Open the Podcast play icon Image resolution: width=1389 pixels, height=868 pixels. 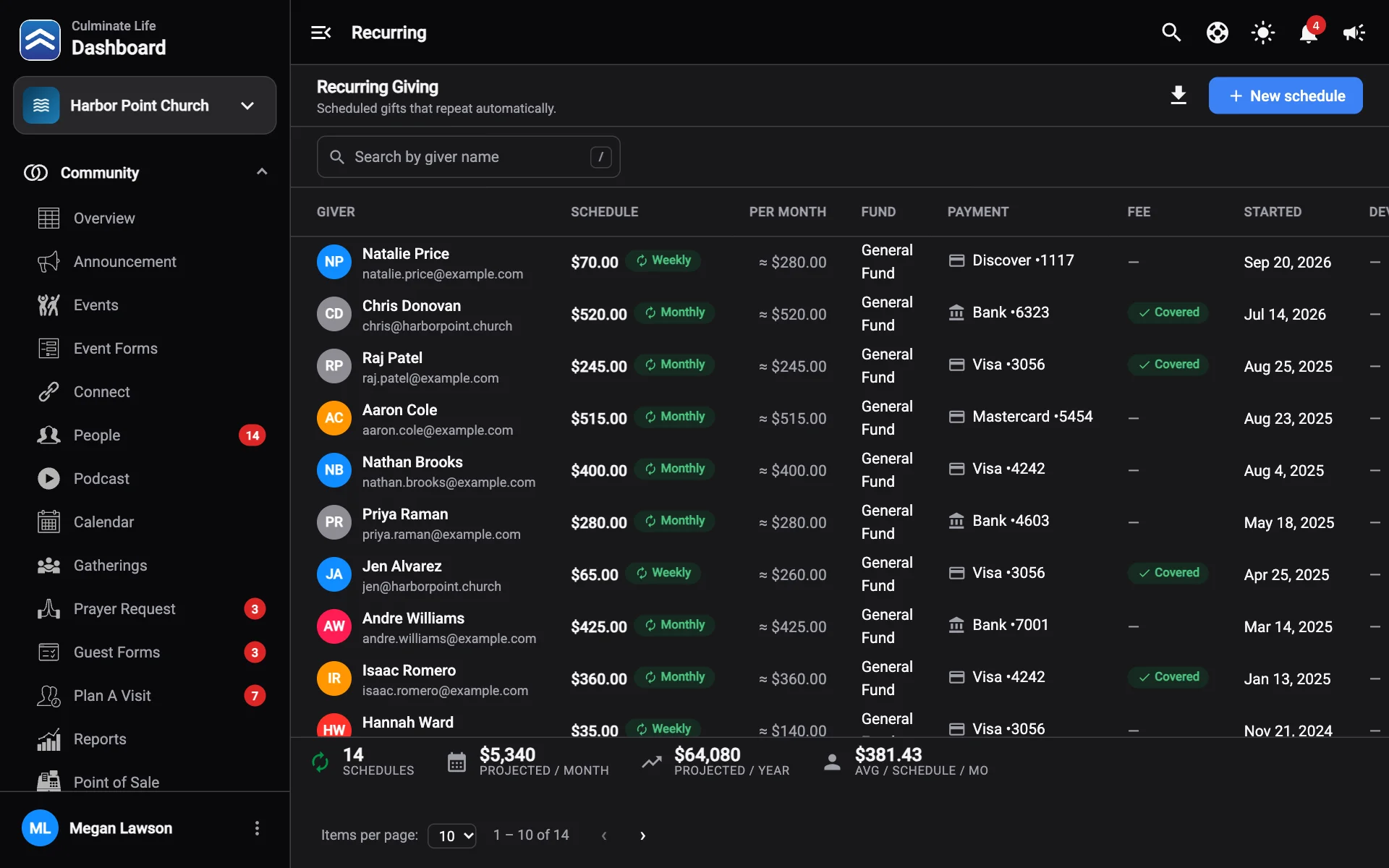pos(48,479)
